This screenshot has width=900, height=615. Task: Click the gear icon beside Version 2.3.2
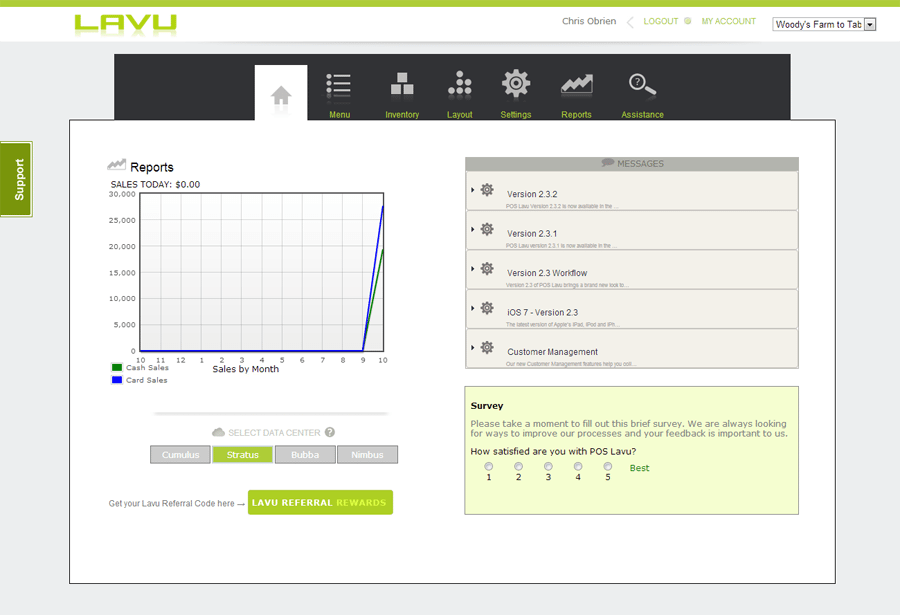(487, 189)
